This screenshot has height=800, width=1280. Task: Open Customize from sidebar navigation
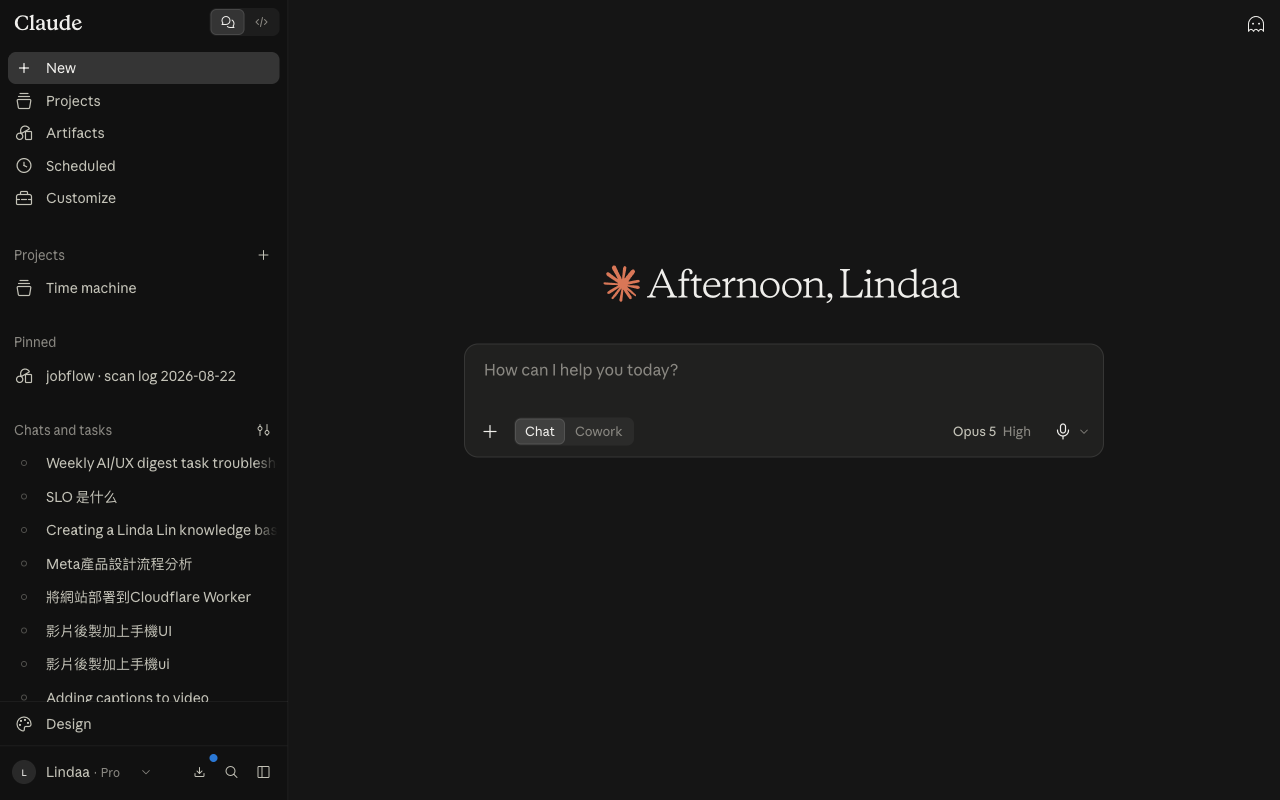pyautogui.click(x=143, y=198)
